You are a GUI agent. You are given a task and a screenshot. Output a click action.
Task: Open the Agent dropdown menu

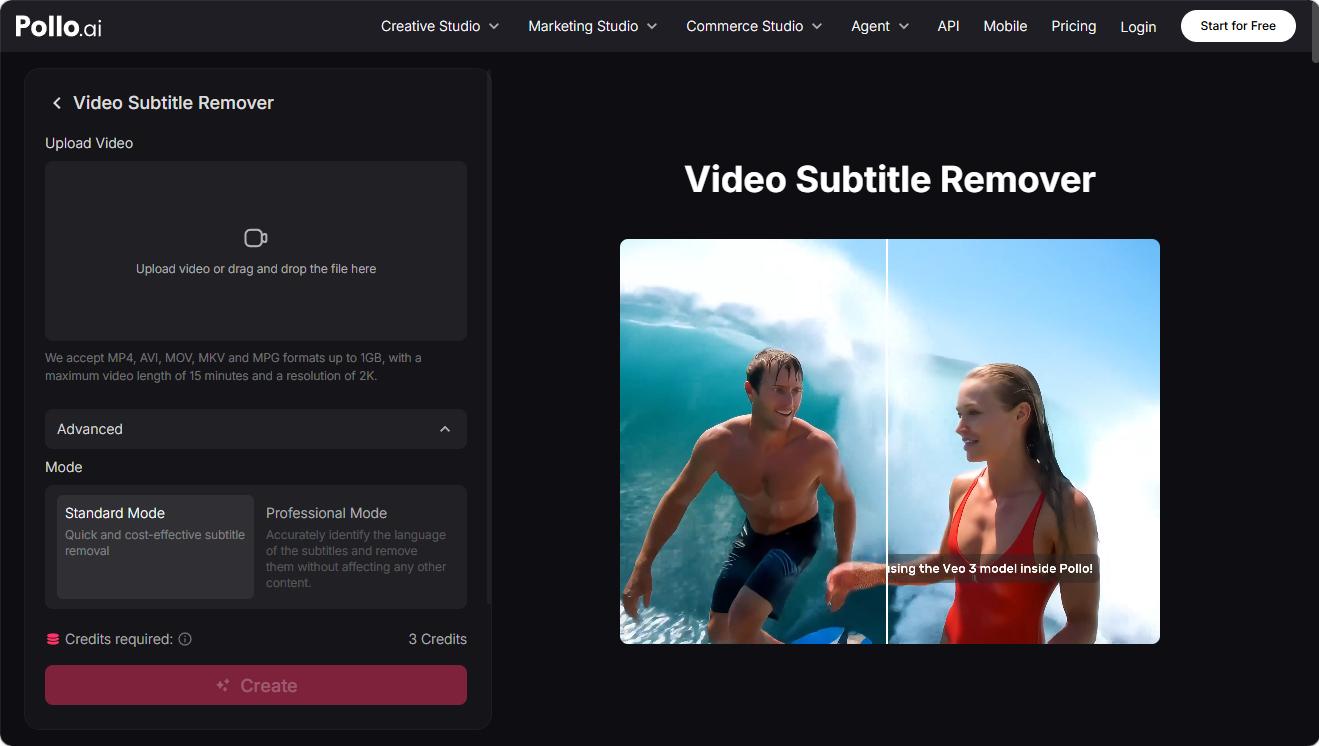[x=880, y=26]
